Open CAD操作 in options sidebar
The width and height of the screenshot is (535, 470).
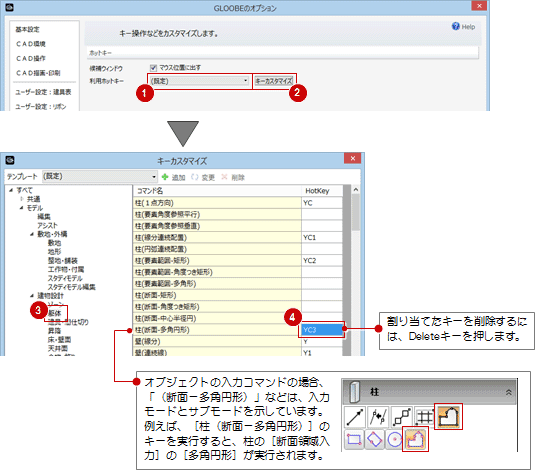pos(31,58)
